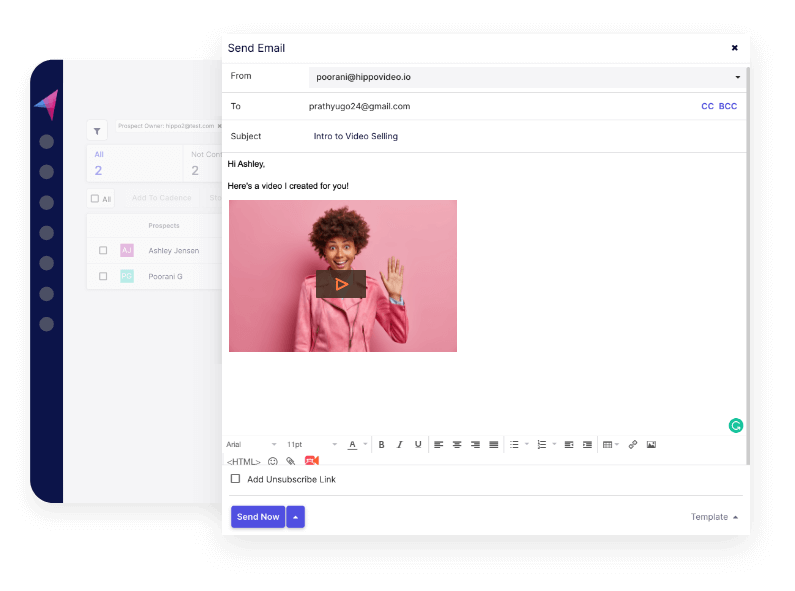Image resolution: width=795 pixels, height=591 pixels.
Task: Center-align the email text
Action: click(x=457, y=445)
